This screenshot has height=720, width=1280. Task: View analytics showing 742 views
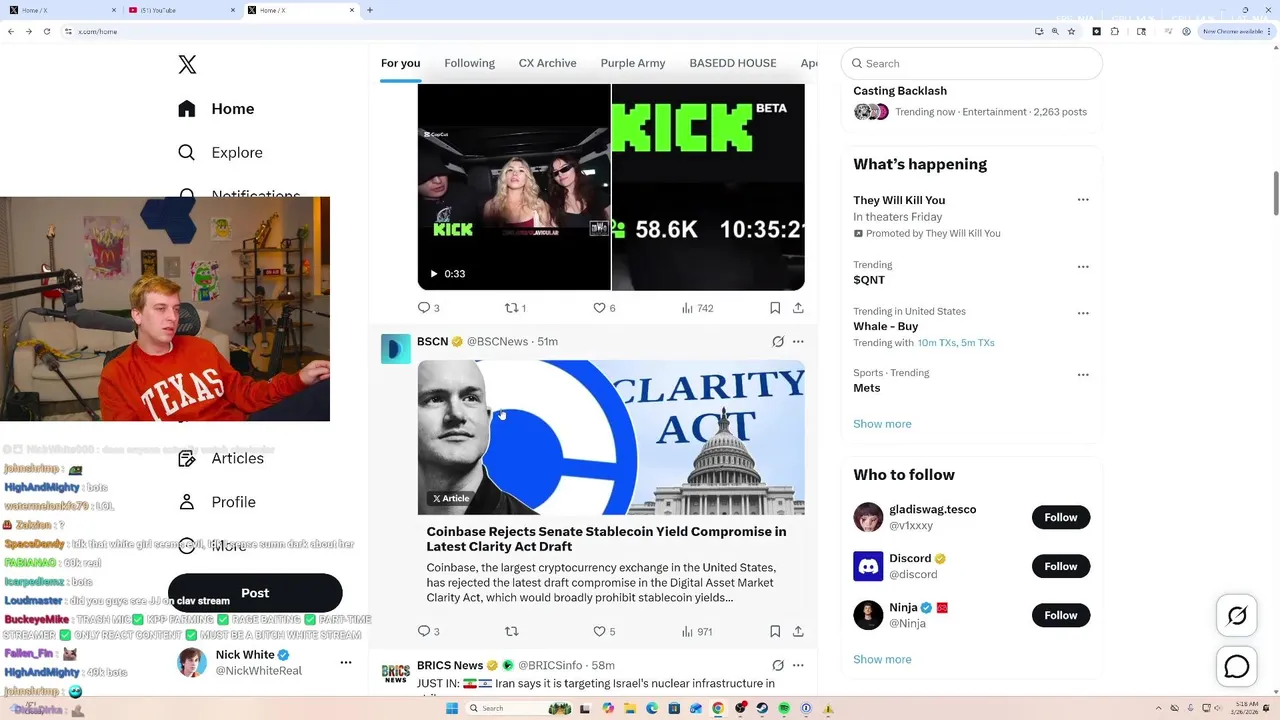click(x=697, y=308)
